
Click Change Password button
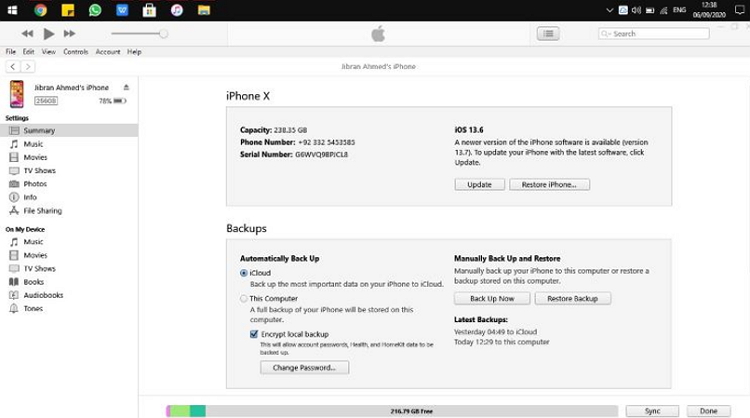304,368
